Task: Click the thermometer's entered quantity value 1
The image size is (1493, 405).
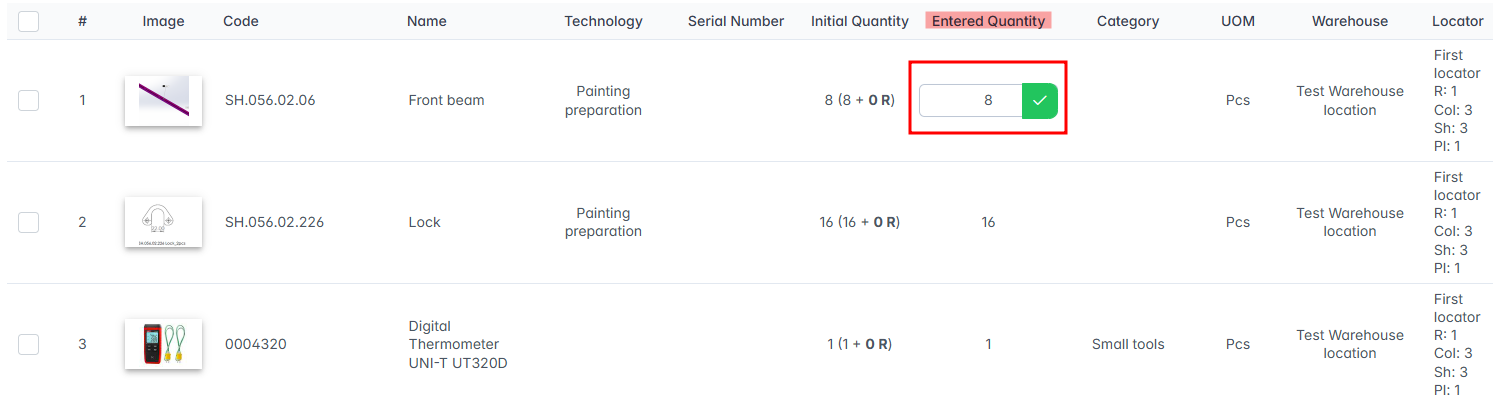Action: 988,344
